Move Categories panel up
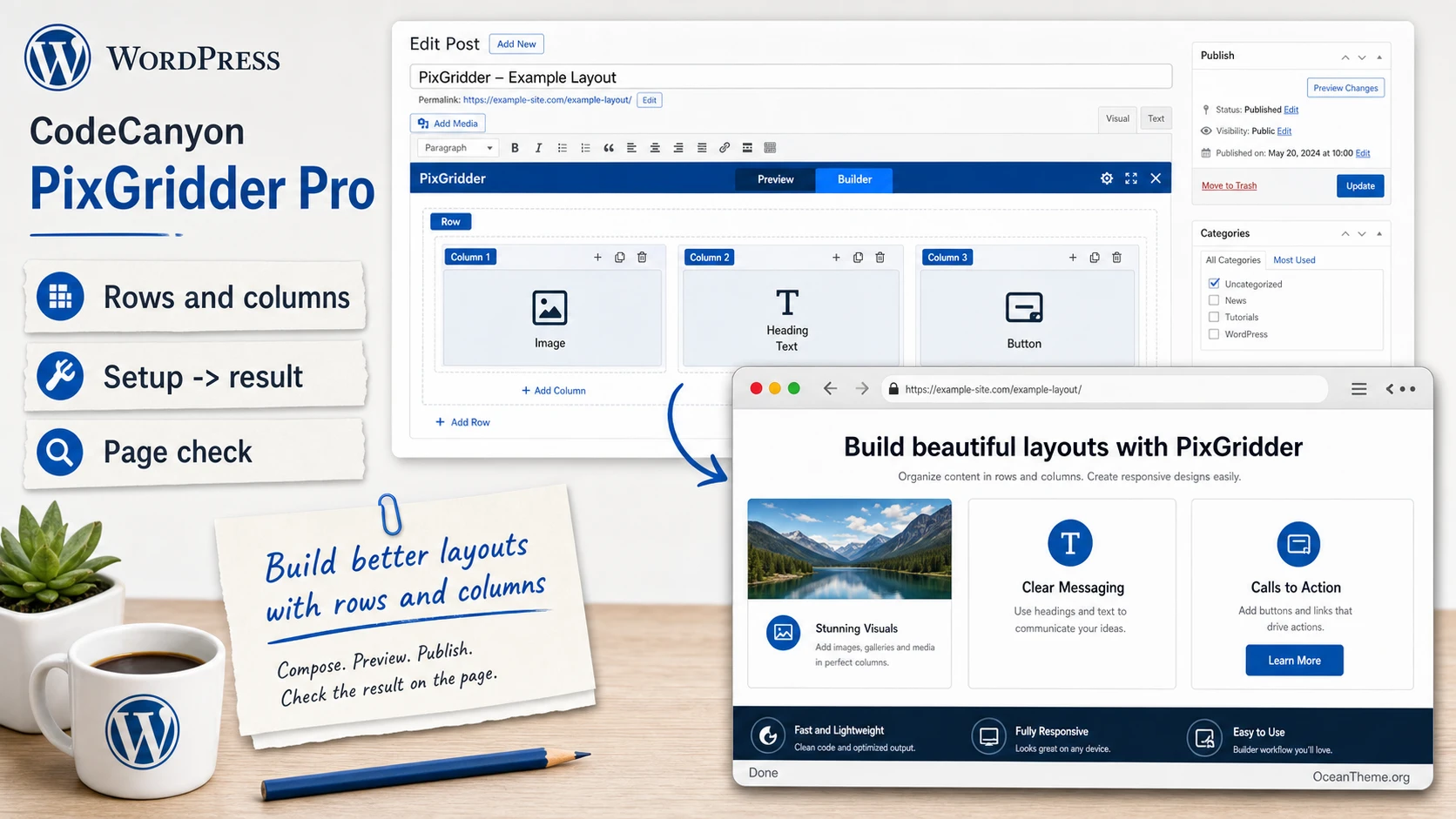The height and width of the screenshot is (819, 1456). [x=1345, y=234]
